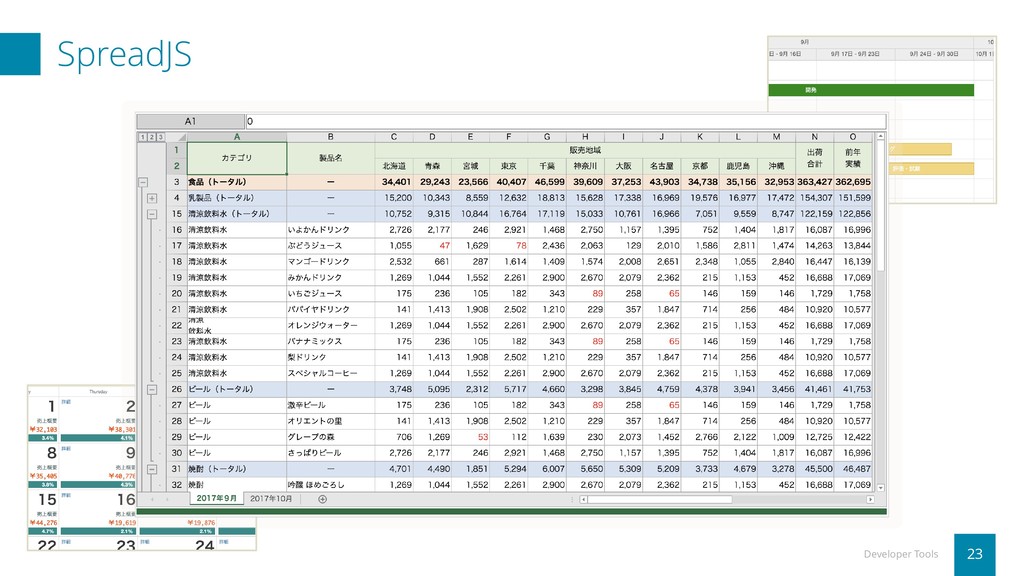Click the オリエントの里 product cell

tap(330, 421)
